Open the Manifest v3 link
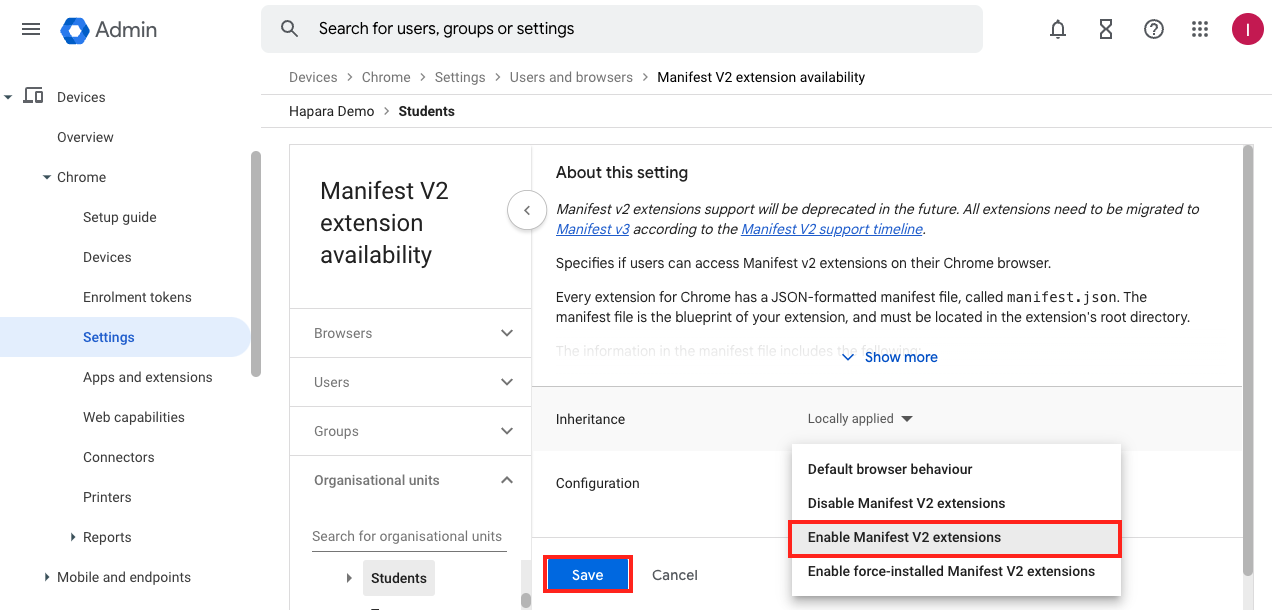 point(593,229)
